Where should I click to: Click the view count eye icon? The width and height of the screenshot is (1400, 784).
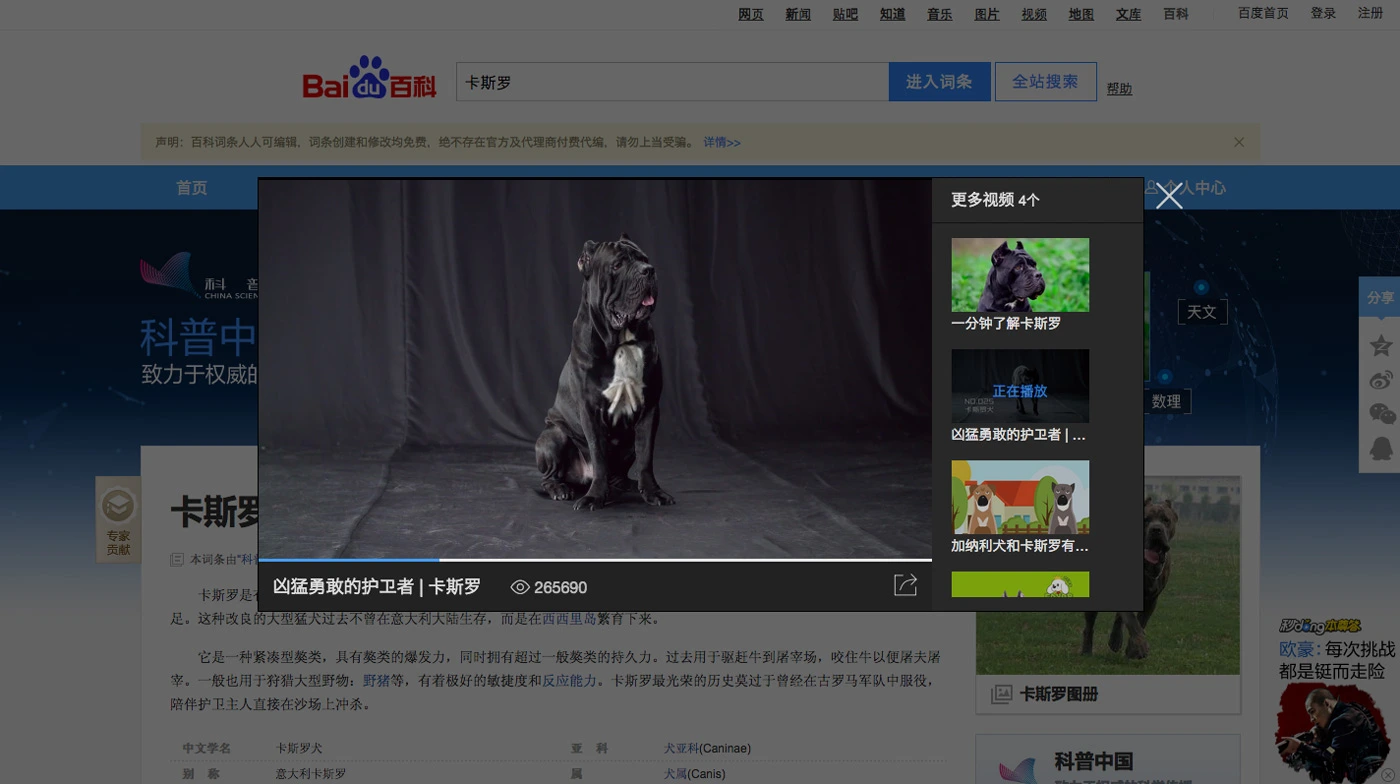[518, 587]
